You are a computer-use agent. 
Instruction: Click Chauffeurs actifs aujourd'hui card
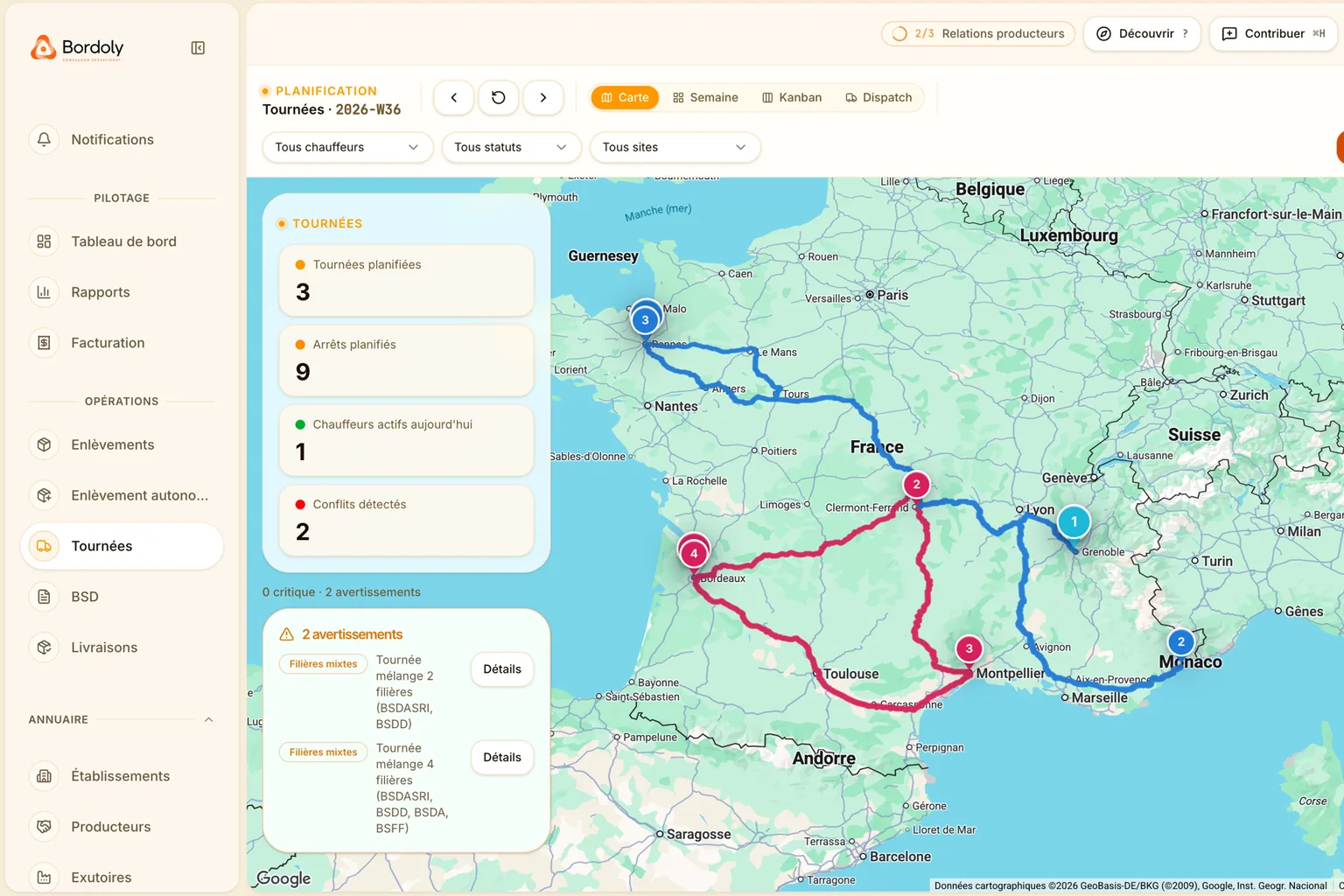click(x=406, y=440)
